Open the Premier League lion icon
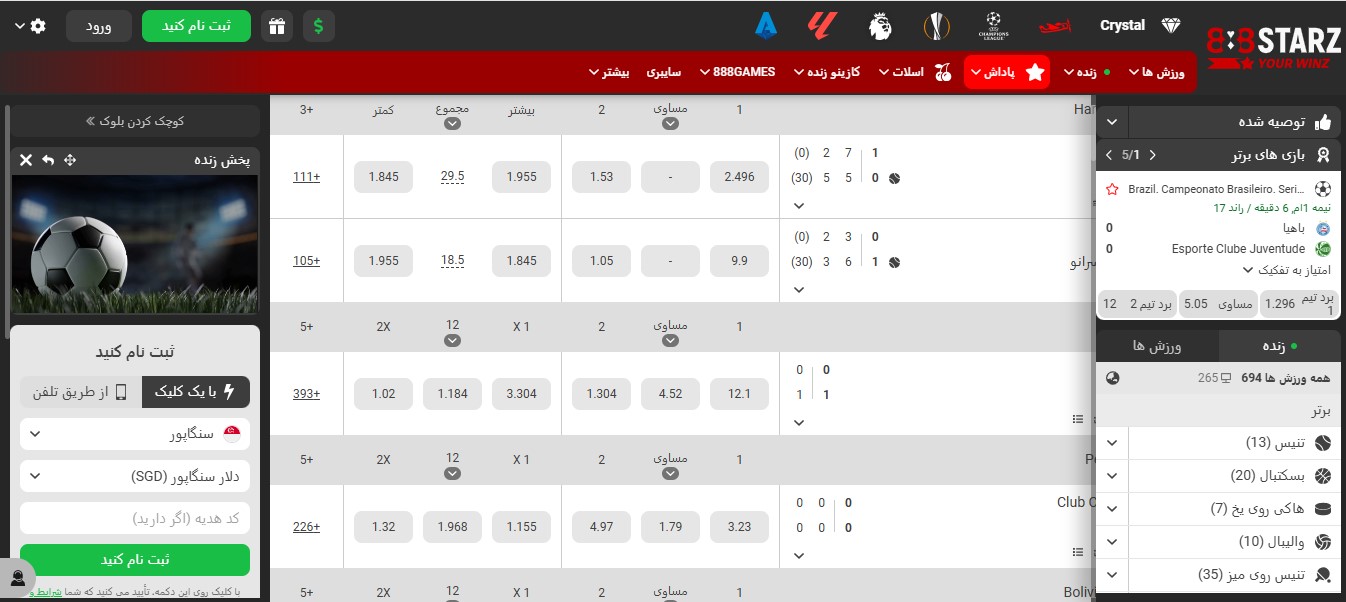1346x602 pixels. pyautogui.click(x=880, y=26)
